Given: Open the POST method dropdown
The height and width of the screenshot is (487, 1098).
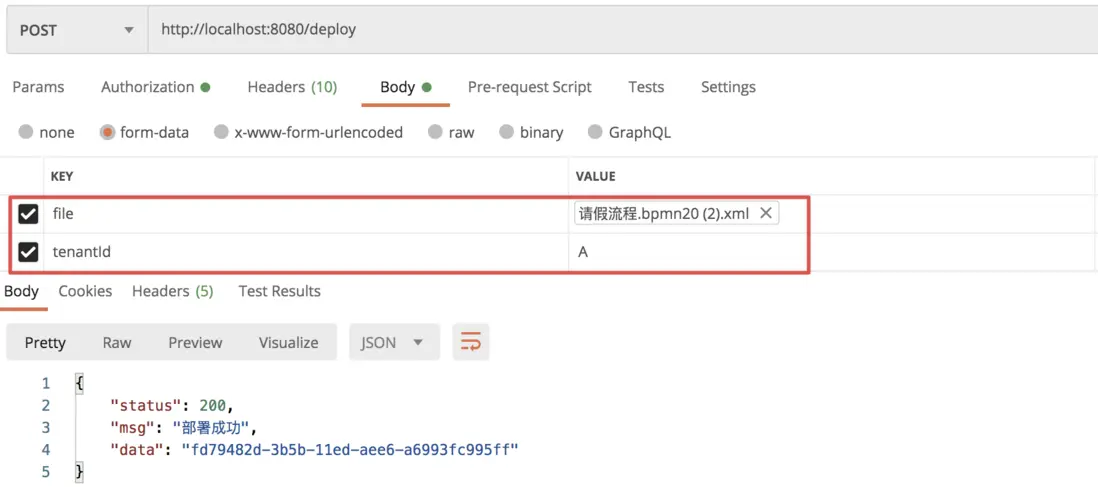Looking at the screenshot, I should (x=75, y=30).
